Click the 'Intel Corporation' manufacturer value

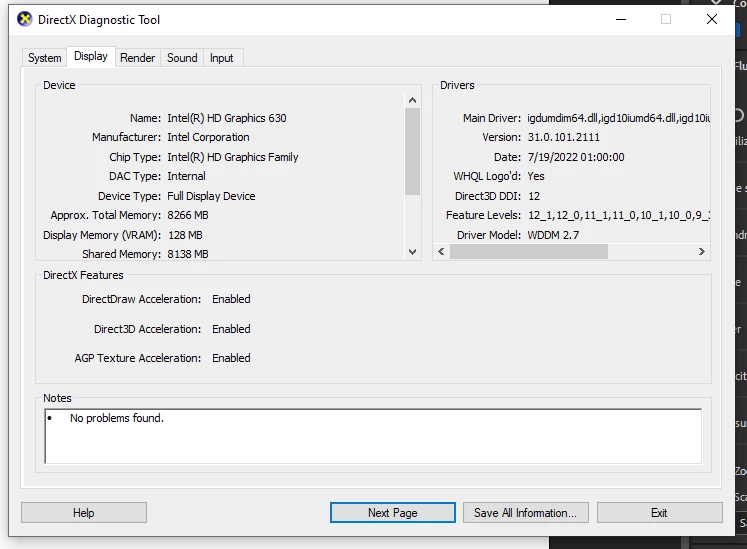point(208,137)
